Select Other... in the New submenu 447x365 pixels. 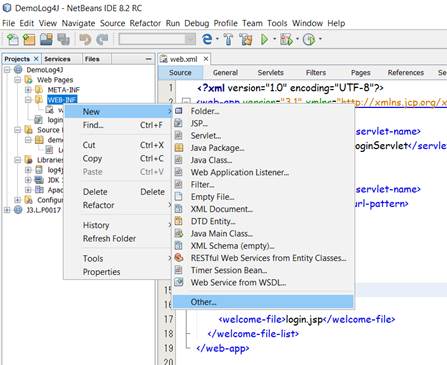coord(263,302)
